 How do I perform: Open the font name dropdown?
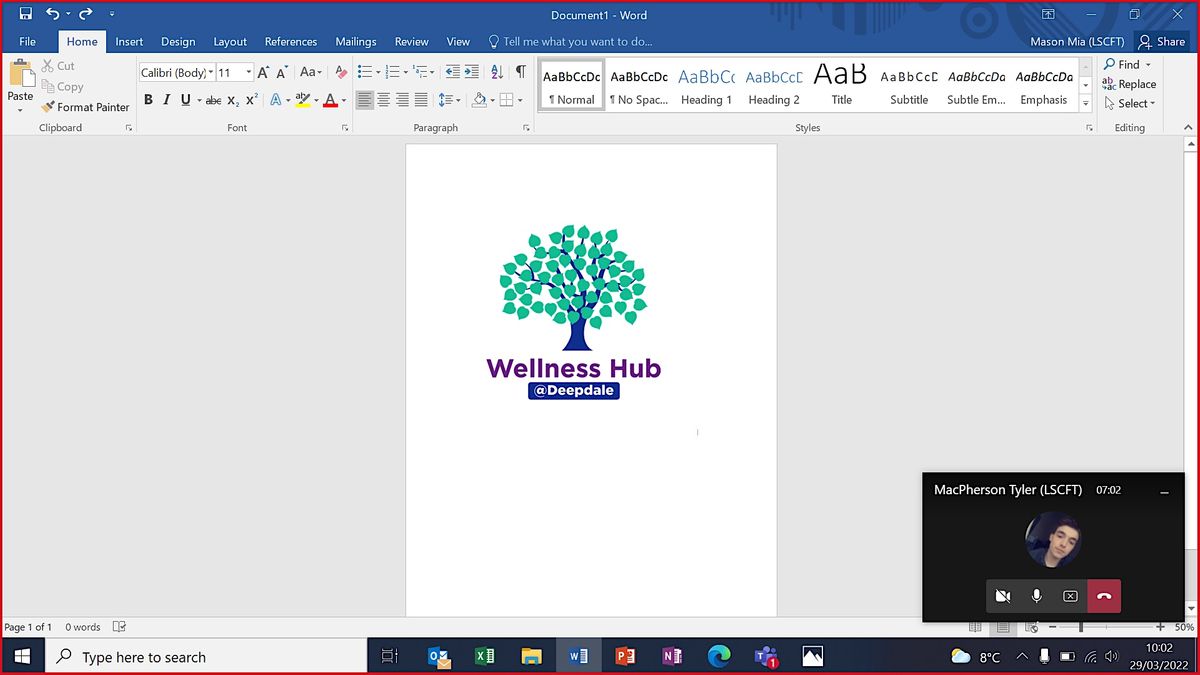211,72
